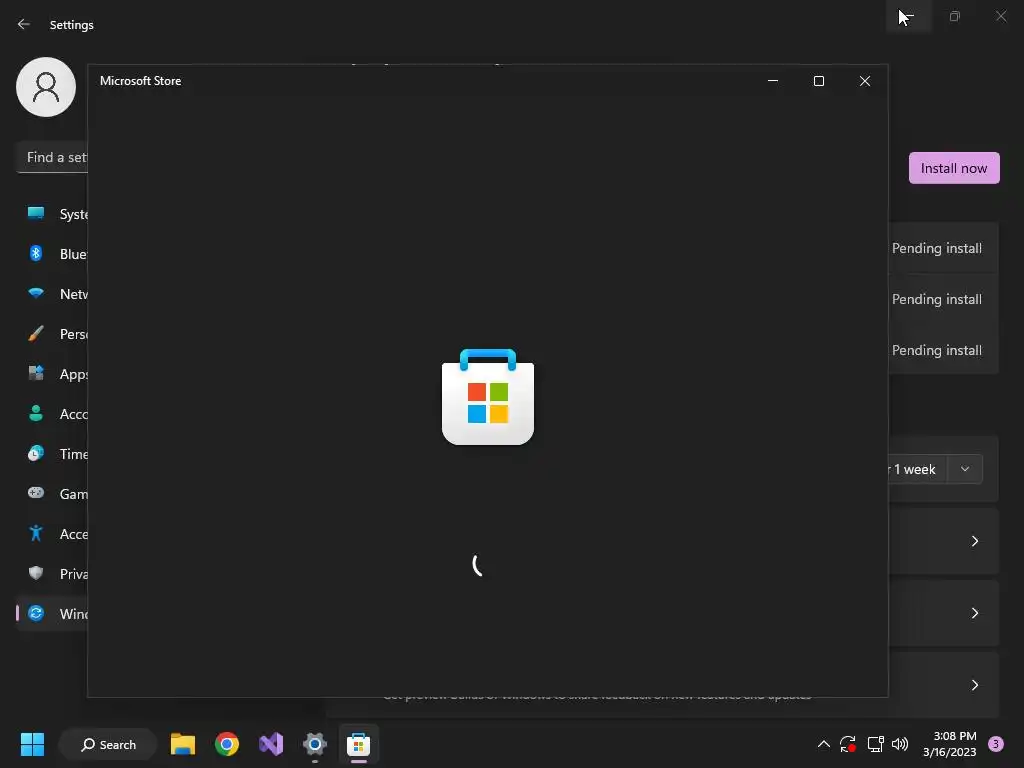Click the user profile avatar in Settings
This screenshot has height=768, width=1024.
coord(46,87)
